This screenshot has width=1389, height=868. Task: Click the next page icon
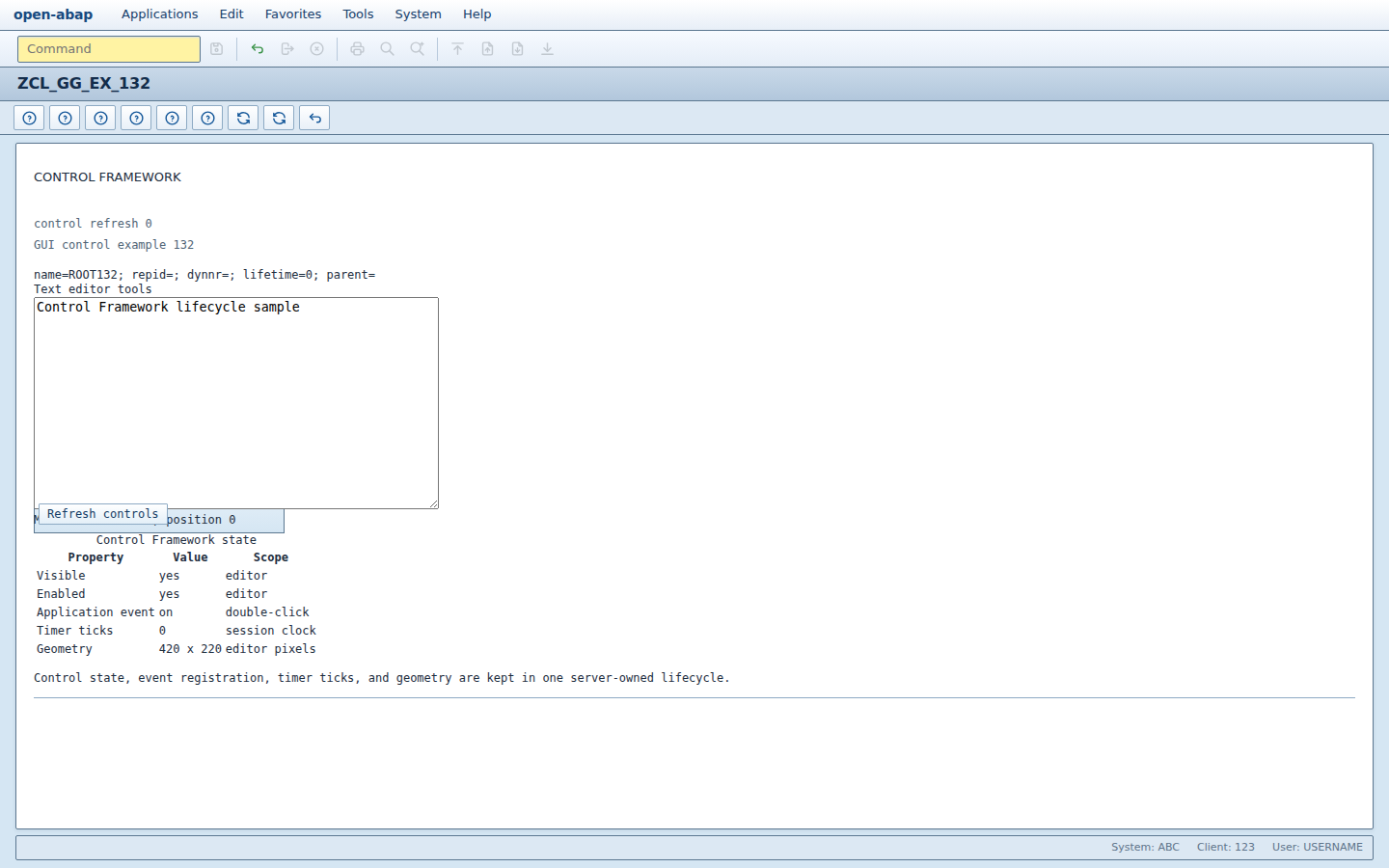pos(518,49)
